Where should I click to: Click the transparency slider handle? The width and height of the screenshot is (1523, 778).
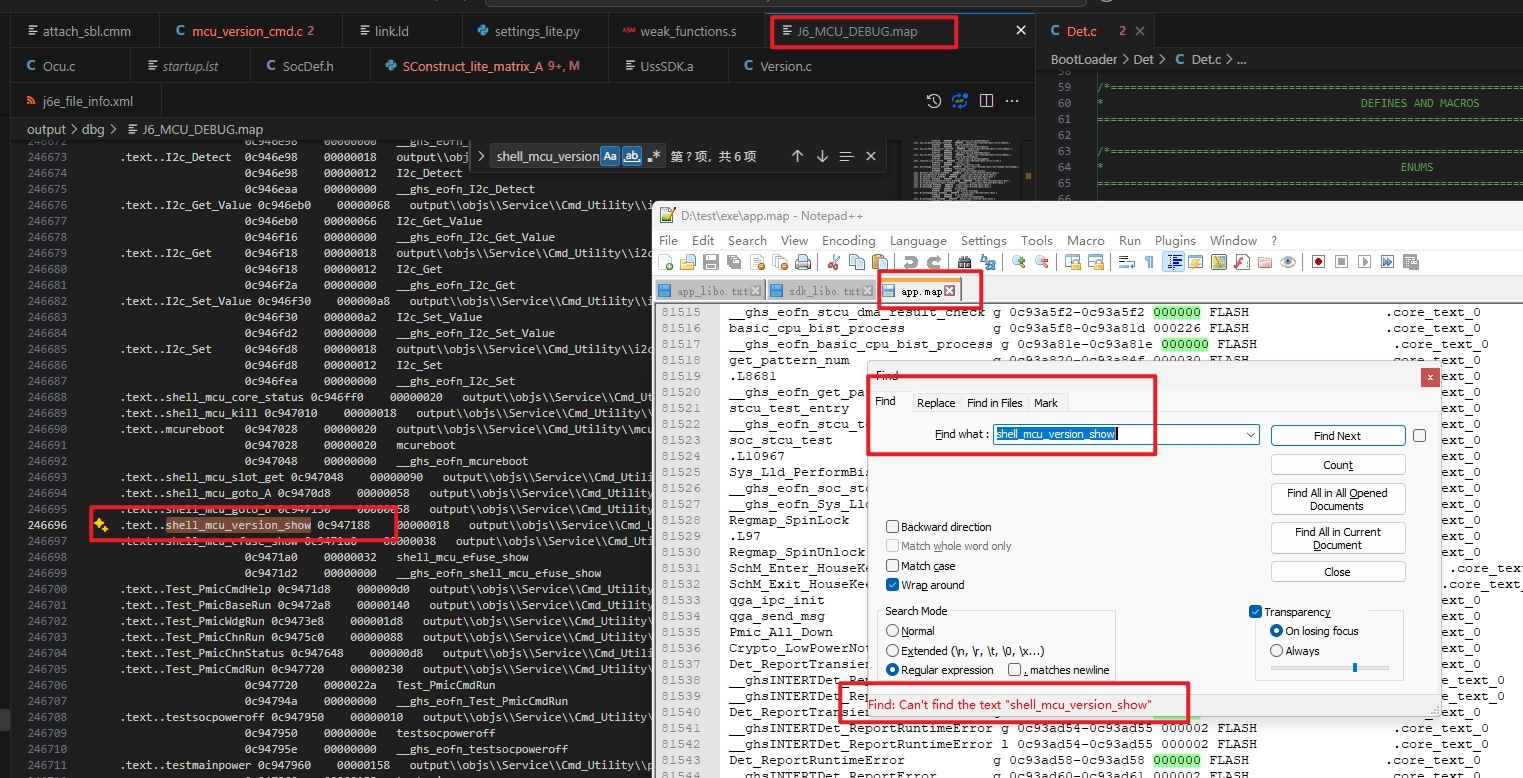point(1354,667)
